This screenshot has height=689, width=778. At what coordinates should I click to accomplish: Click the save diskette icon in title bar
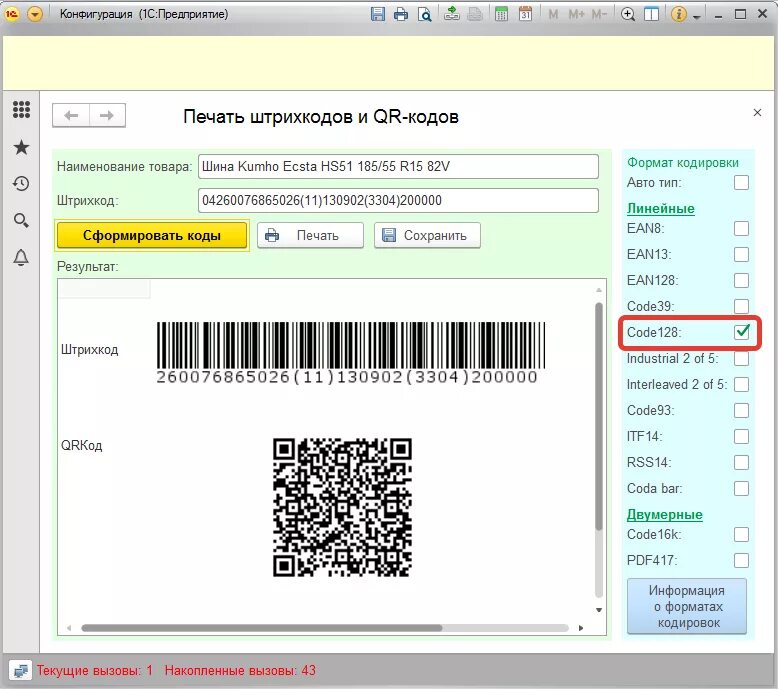coord(378,14)
